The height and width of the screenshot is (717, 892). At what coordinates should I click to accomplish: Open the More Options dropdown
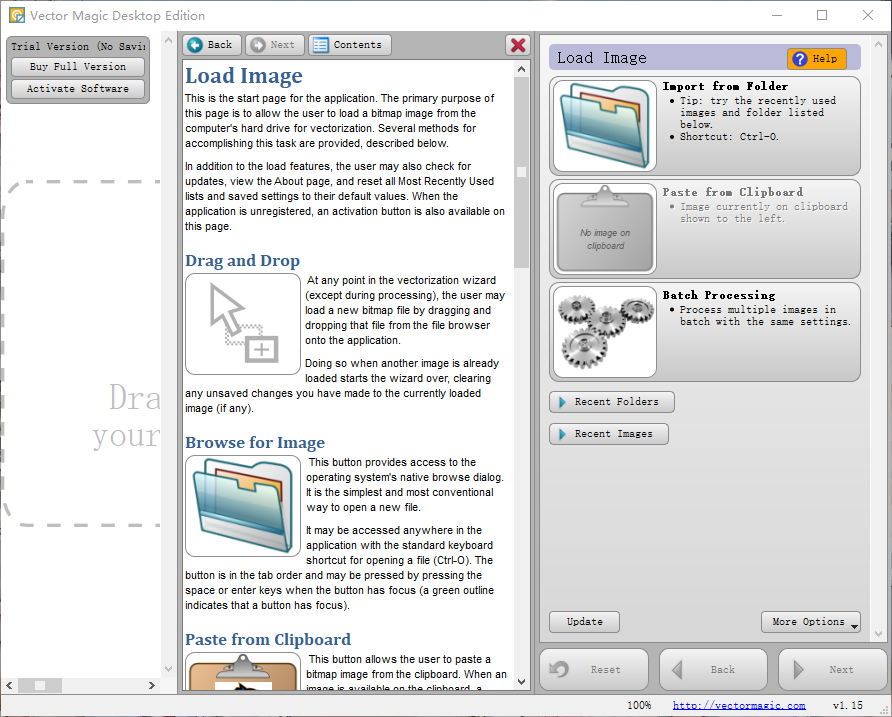[811, 622]
